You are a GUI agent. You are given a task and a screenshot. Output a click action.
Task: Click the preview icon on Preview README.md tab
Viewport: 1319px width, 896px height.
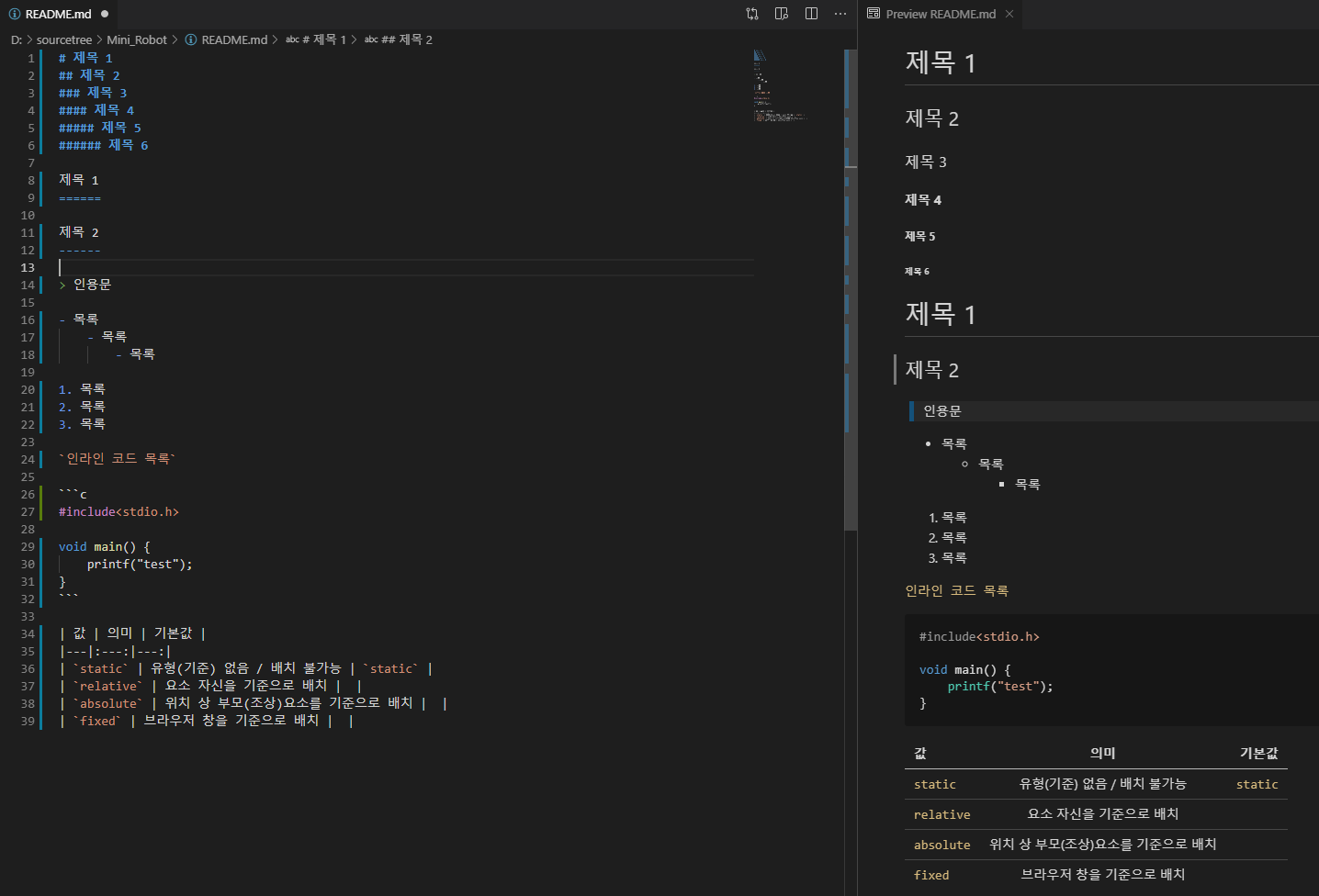pos(874,14)
